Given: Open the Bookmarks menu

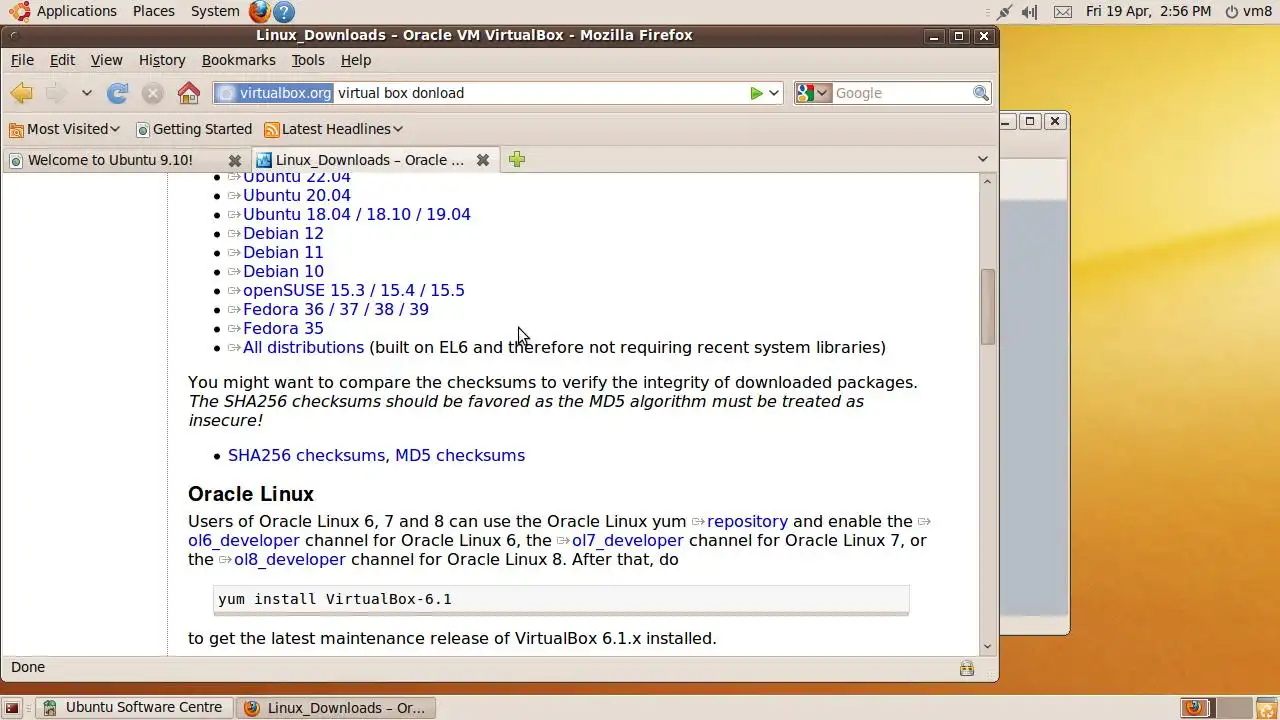Looking at the screenshot, I should (x=238, y=60).
